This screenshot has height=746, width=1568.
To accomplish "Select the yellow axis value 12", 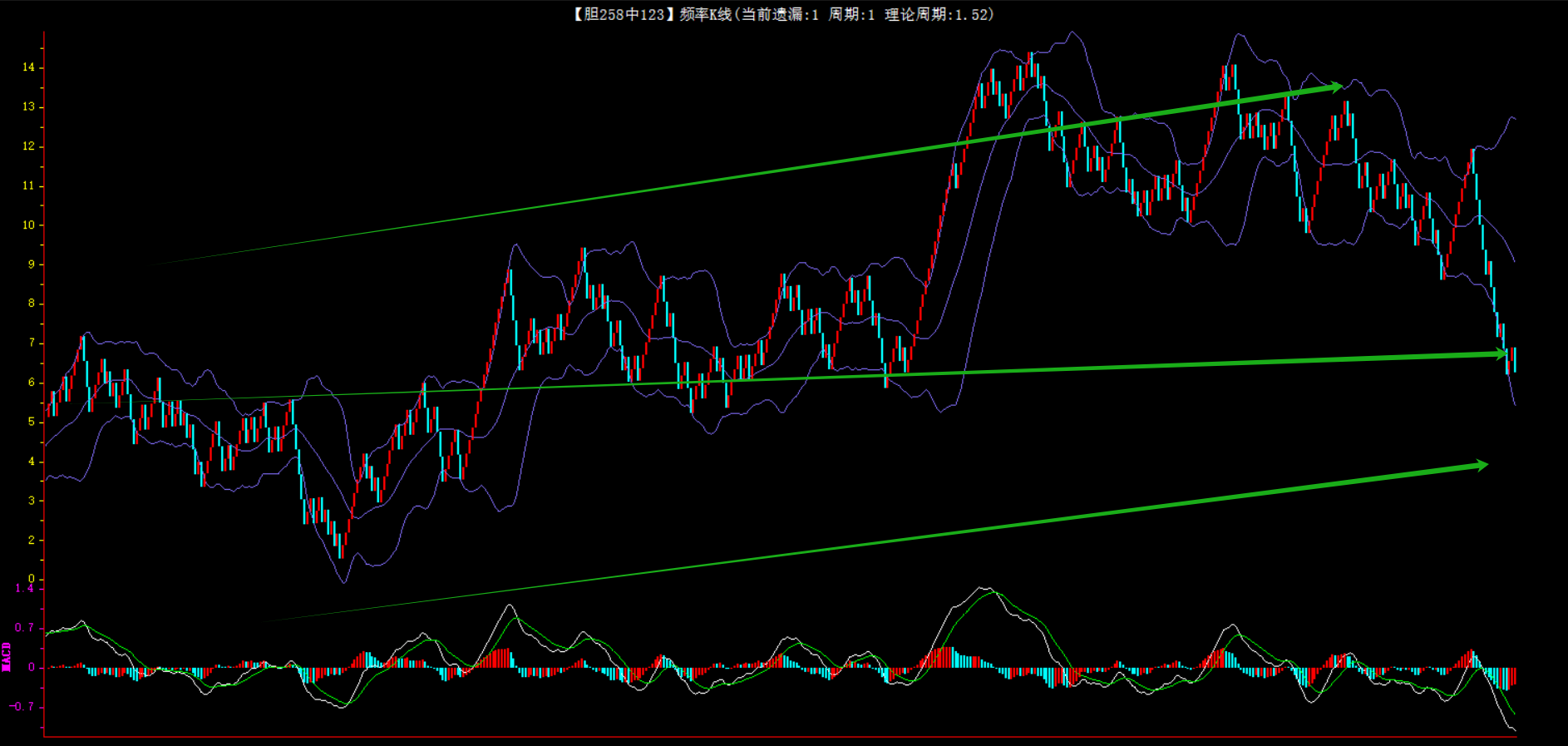I will tap(29, 146).
